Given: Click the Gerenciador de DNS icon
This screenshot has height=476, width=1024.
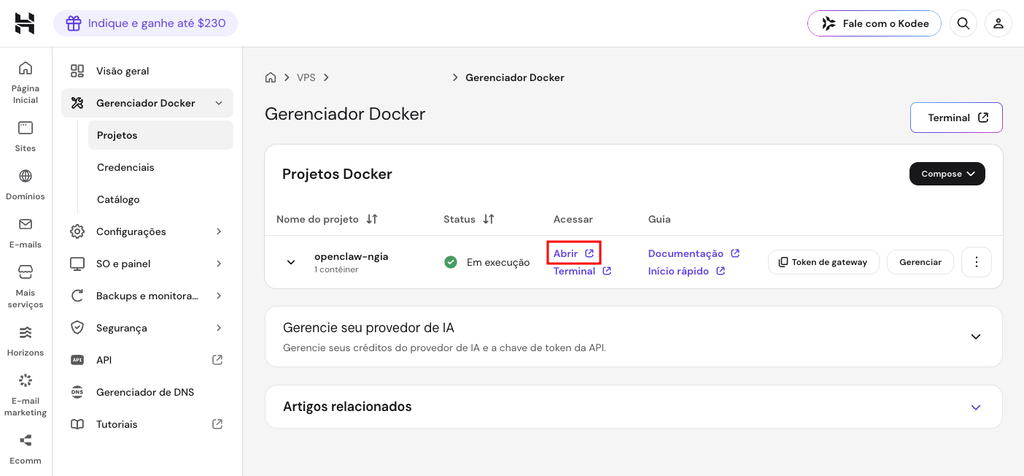Looking at the screenshot, I should pos(77,392).
